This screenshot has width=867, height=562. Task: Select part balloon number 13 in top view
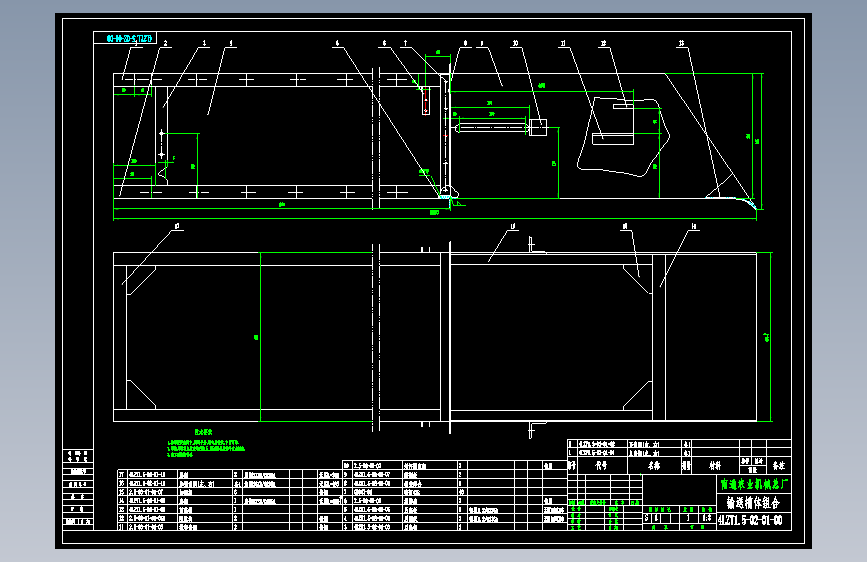681,43
